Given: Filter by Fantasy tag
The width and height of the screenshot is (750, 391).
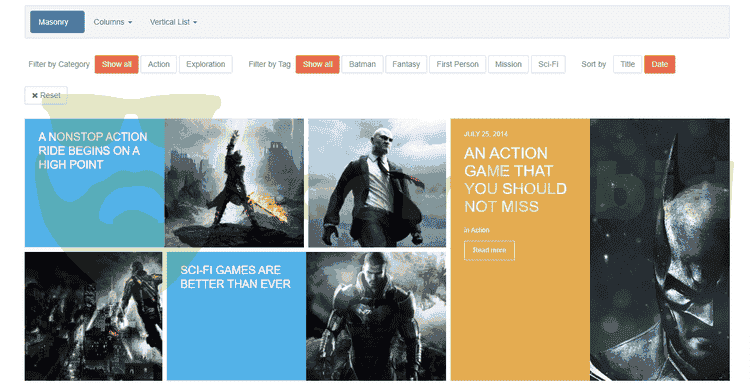Looking at the screenshot, I should click(x=406, y=64).
